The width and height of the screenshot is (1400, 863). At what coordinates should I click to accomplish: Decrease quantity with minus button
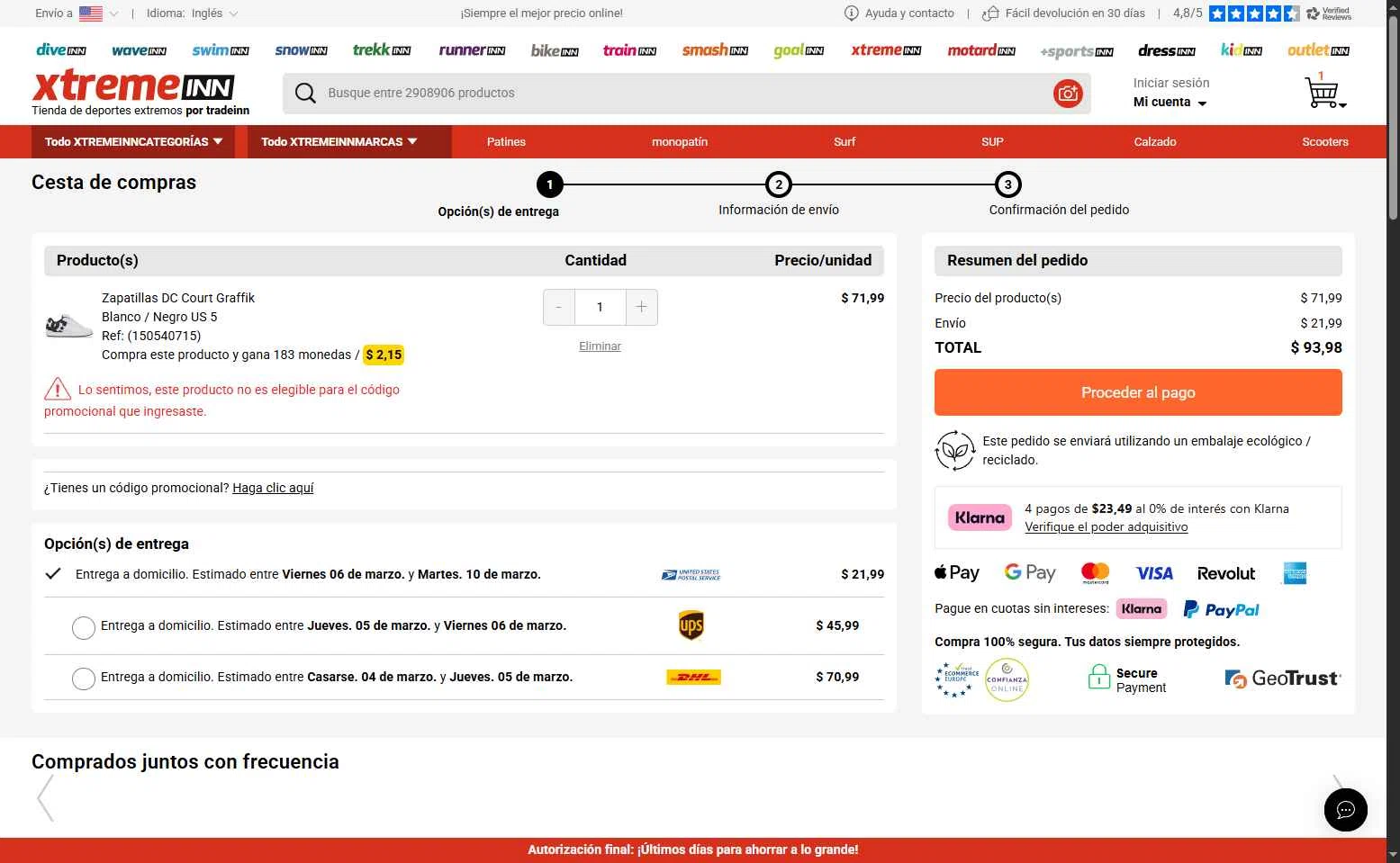[559, 307]
